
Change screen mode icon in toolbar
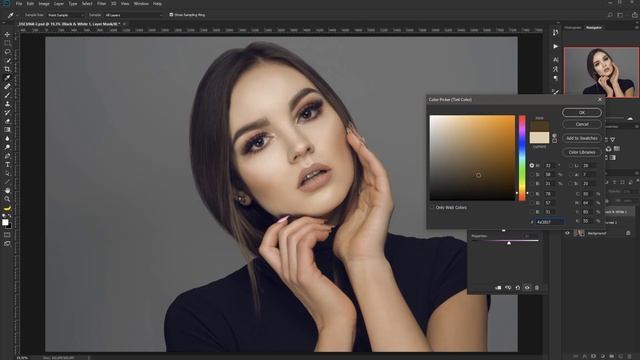click(x=7, y=244)
